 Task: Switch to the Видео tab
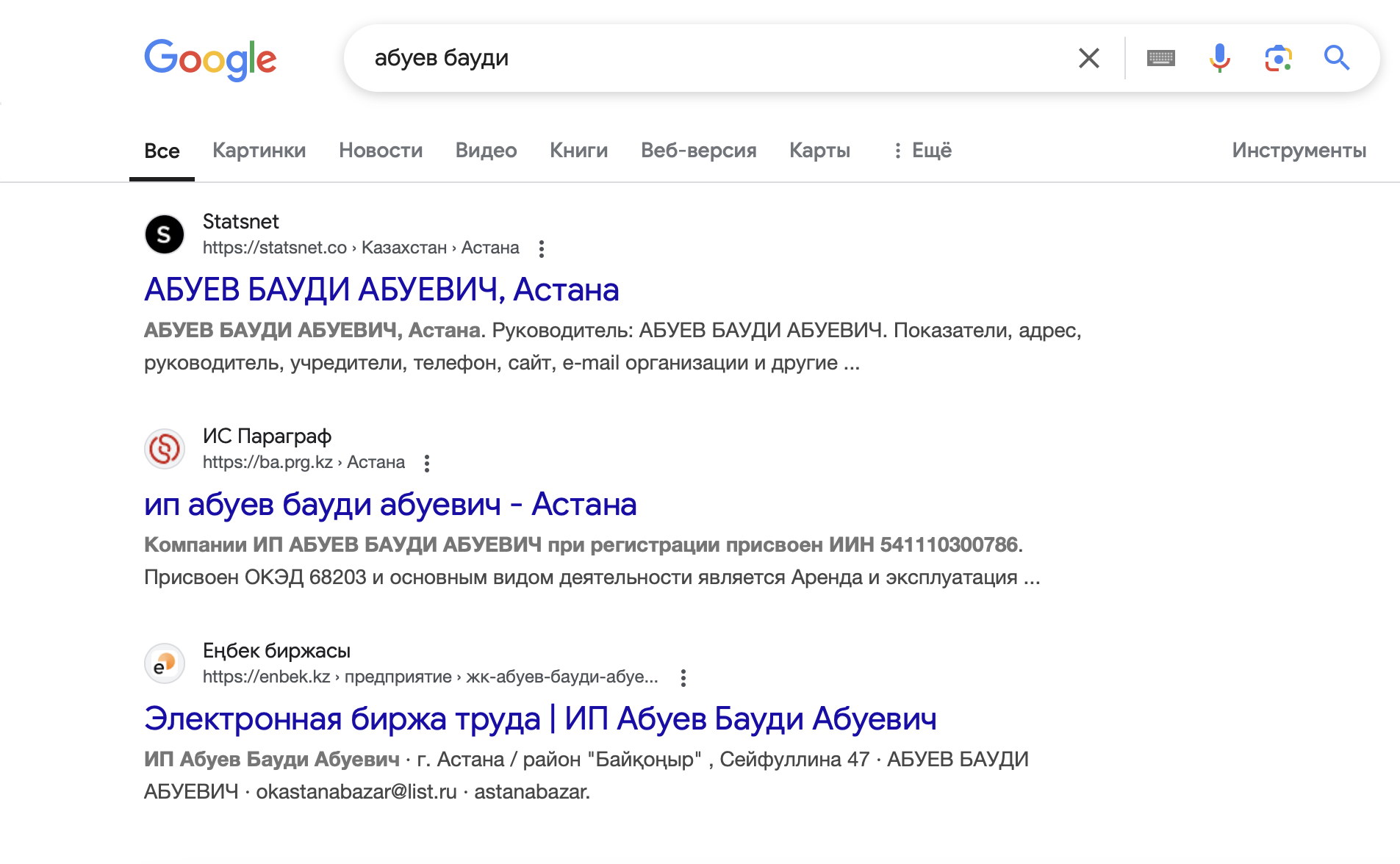coord(486,151)
